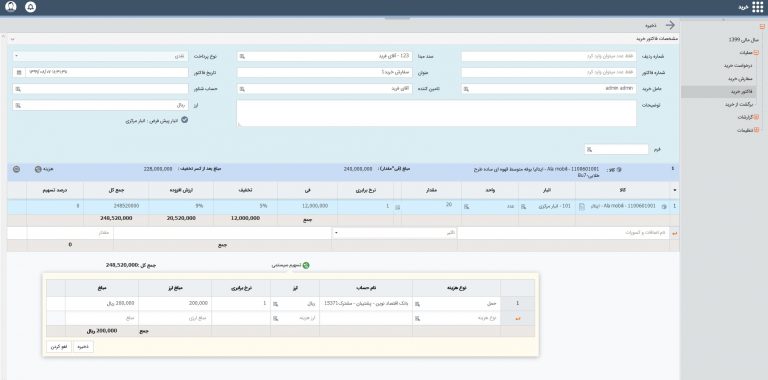
Task: Click the top ذخیره toolbar button
Action: tap(651, 25)
